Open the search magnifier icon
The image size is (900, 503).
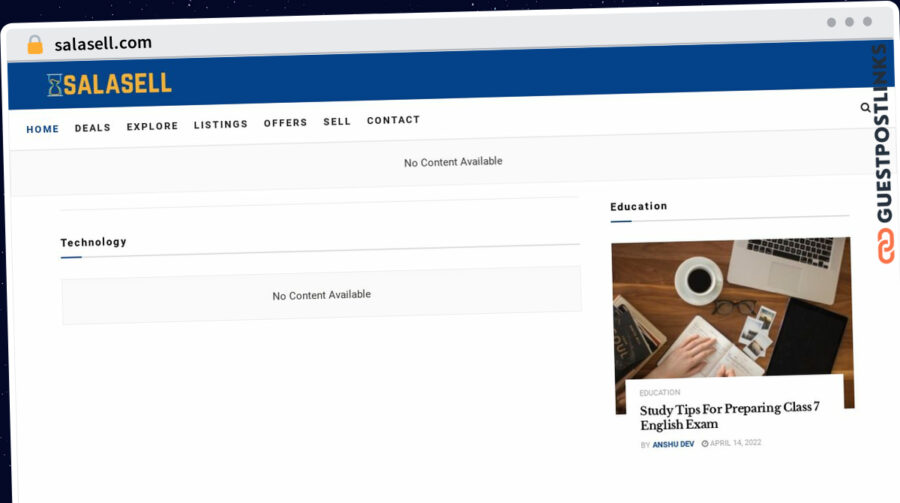click(865, 107)
